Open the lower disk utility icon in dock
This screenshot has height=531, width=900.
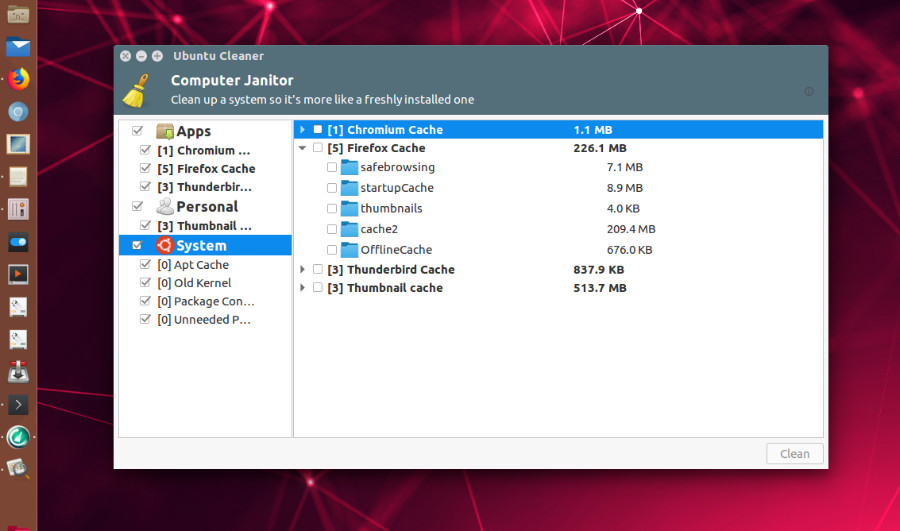[18, 340]
